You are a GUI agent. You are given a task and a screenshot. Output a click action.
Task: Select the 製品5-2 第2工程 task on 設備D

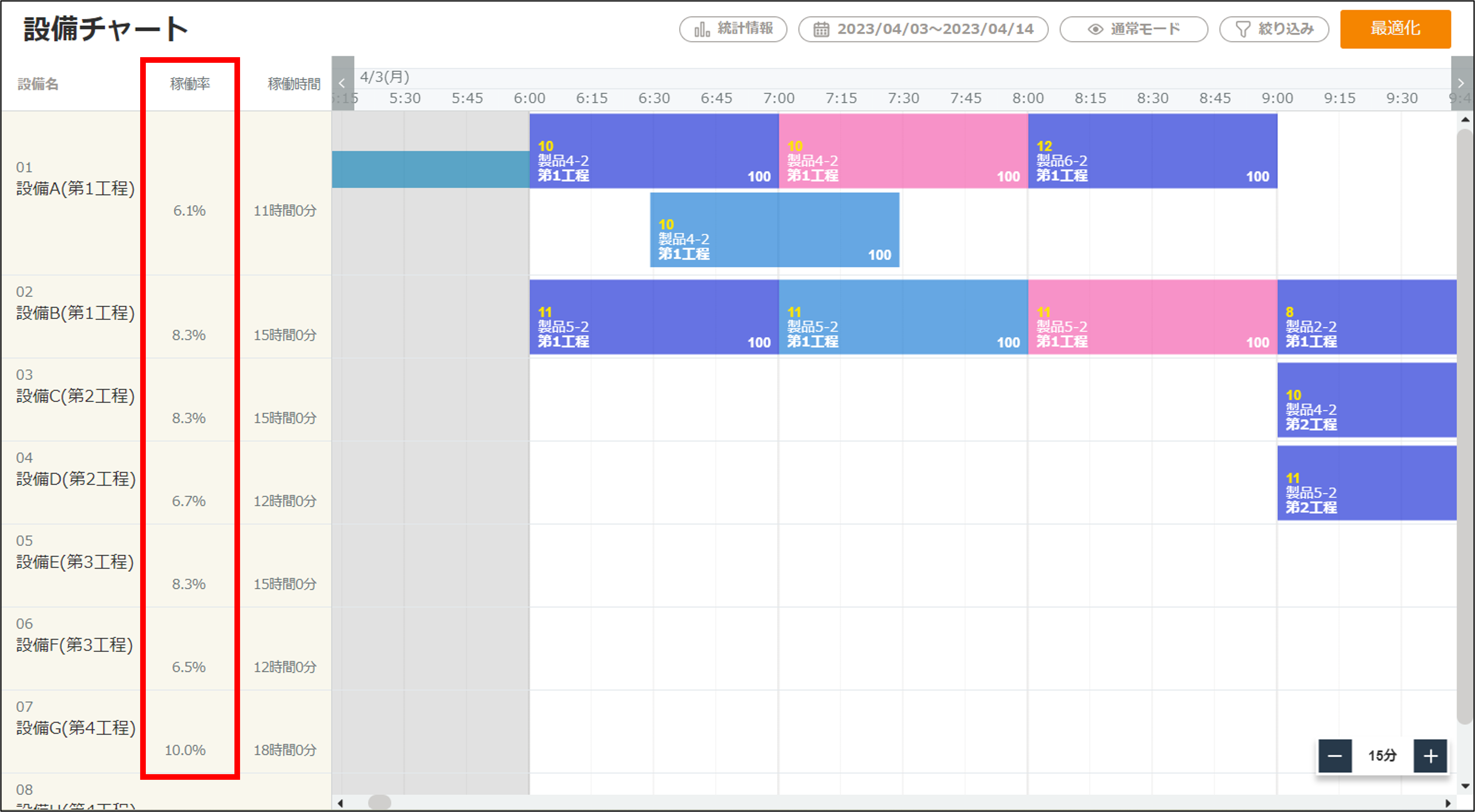[x=1367, y=482]
